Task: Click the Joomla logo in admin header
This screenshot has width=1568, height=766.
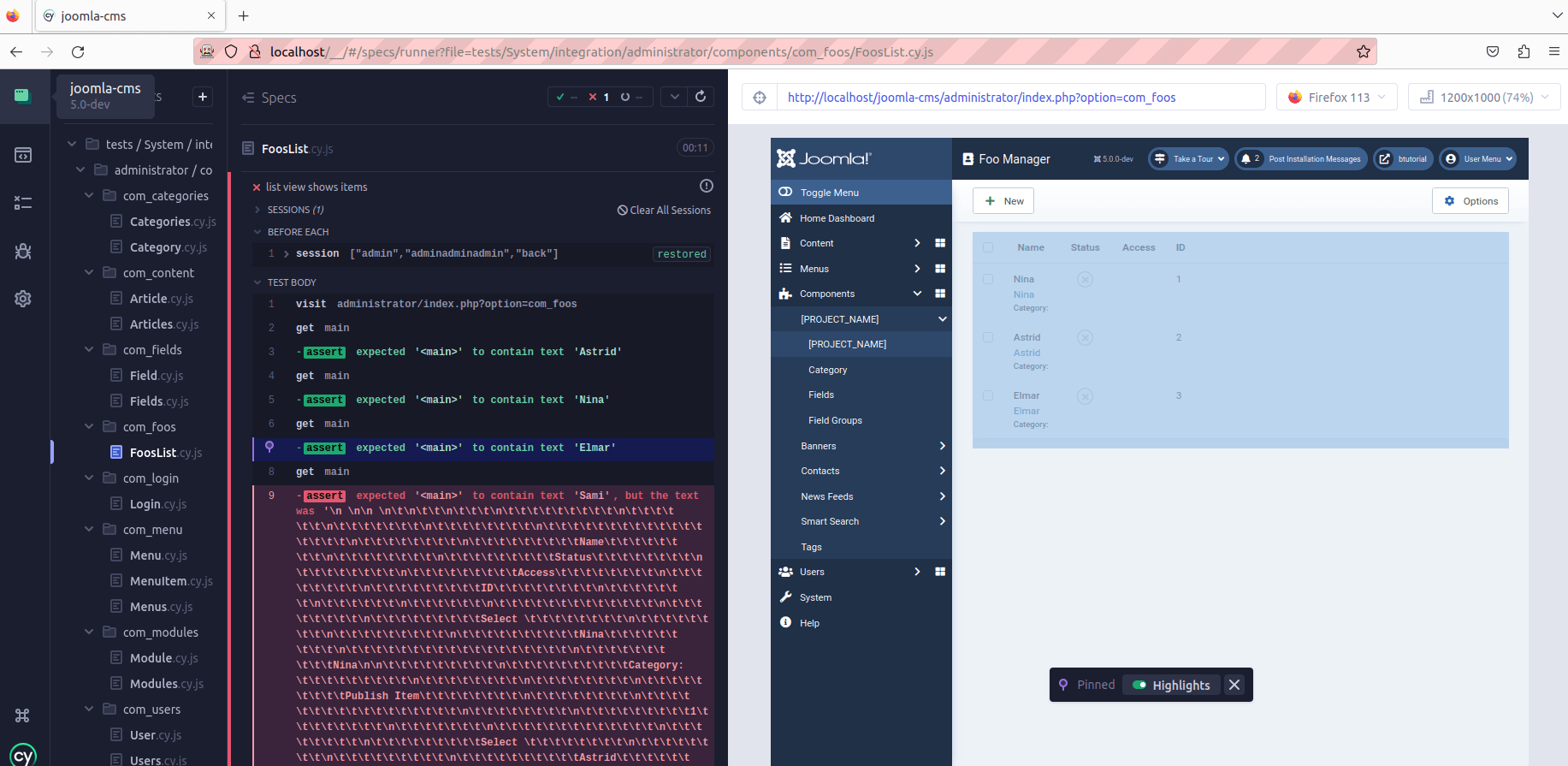Action: [824, 158]
